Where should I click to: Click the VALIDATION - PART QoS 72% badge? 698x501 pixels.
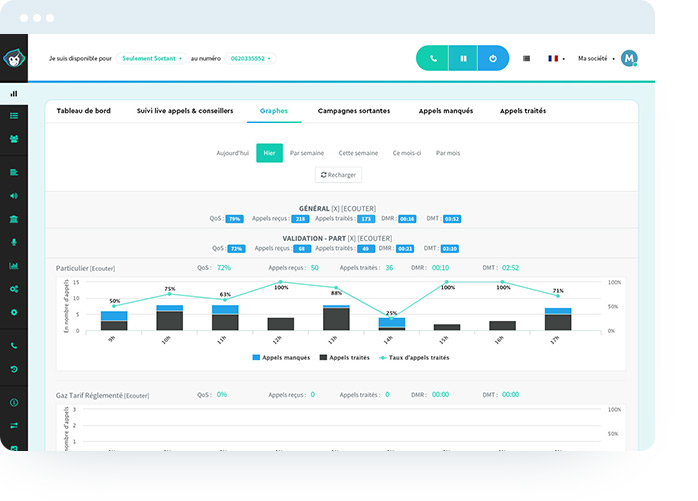pos(236,249)
